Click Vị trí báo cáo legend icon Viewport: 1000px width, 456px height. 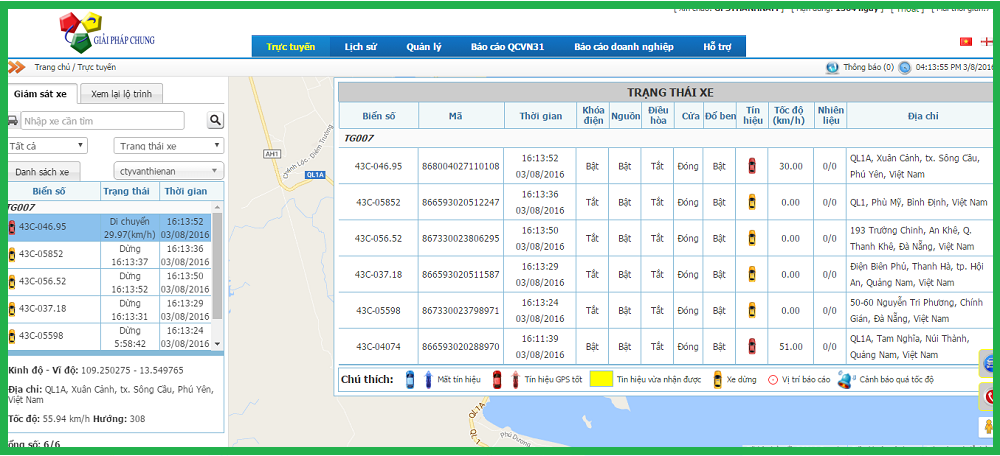click(x=772, y=379)
